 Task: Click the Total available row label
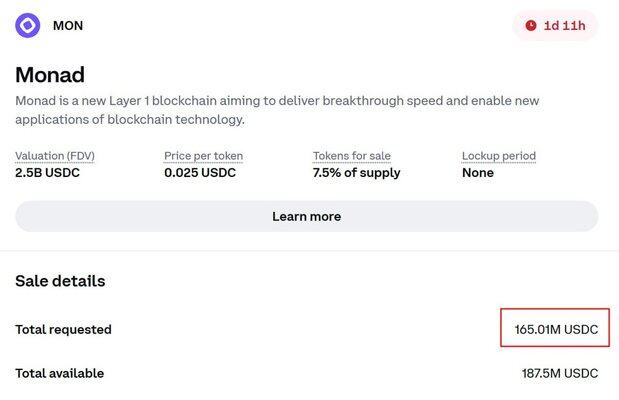59,373
